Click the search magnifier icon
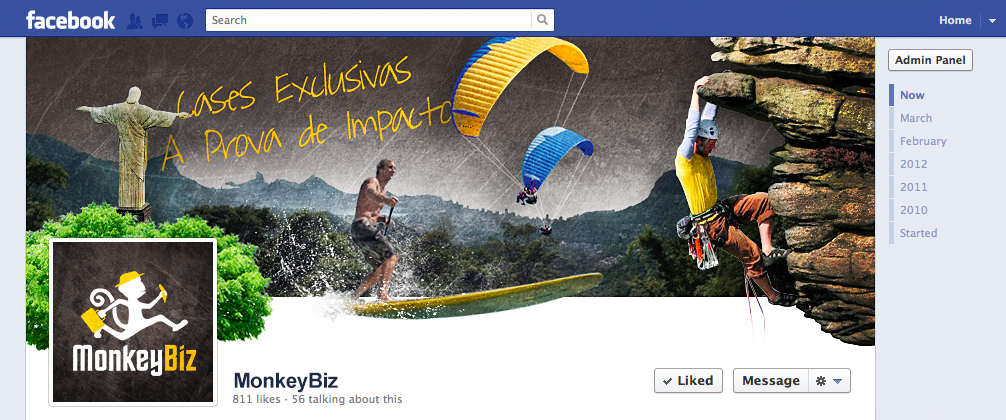Viewport: 1006px width, 420px height. tap(543, 20)
